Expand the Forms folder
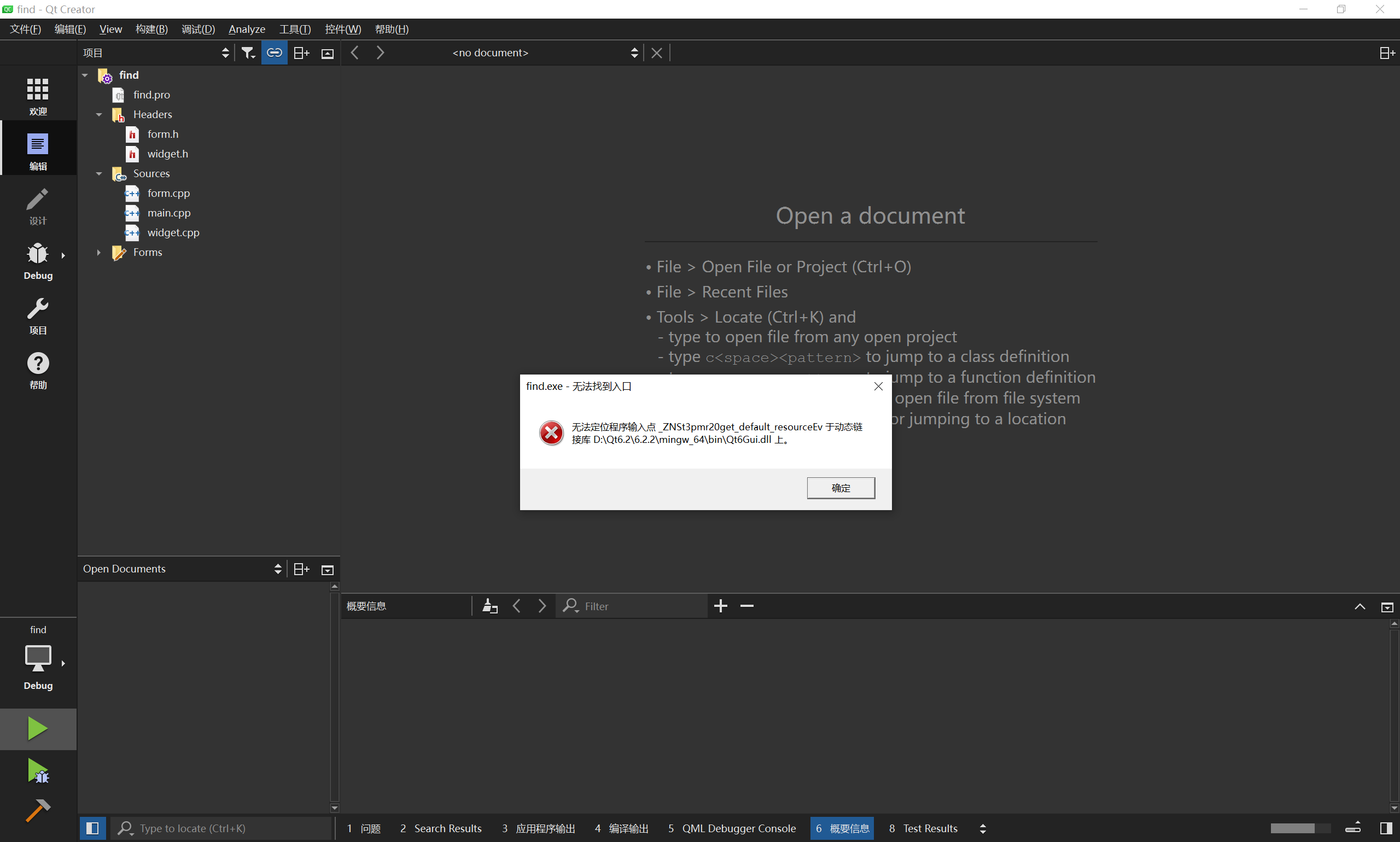The width and height of the screenshot is (1400, 842). coord(99,253)
